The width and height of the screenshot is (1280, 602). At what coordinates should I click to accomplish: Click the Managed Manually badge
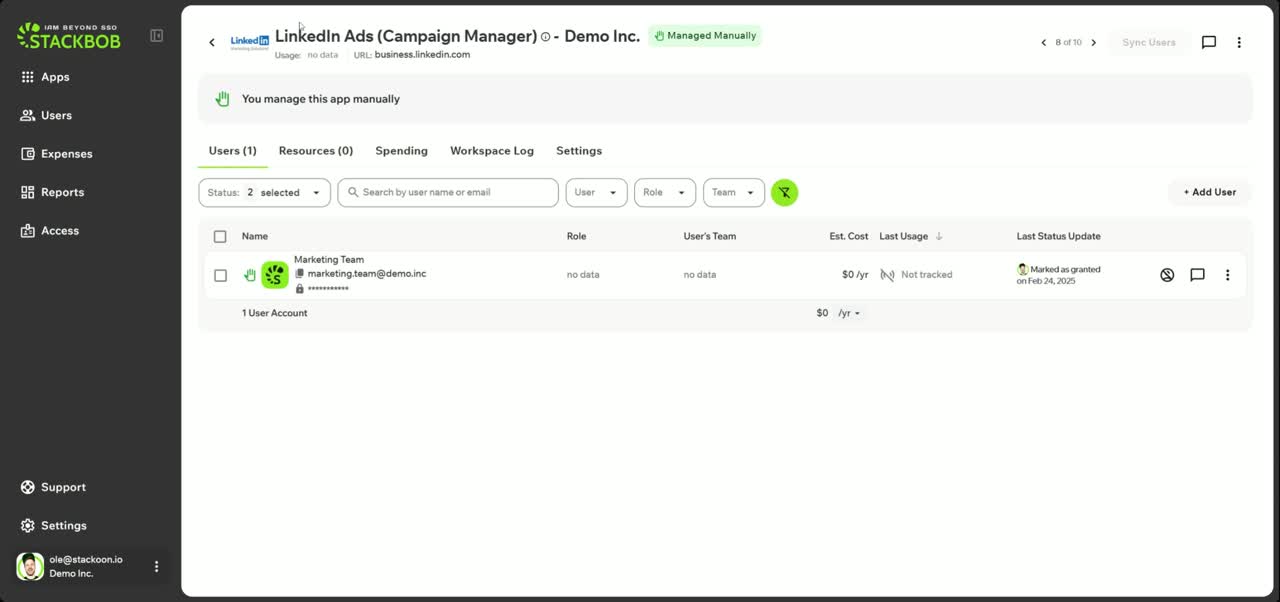pyautogui.click(x=704, y=36)
